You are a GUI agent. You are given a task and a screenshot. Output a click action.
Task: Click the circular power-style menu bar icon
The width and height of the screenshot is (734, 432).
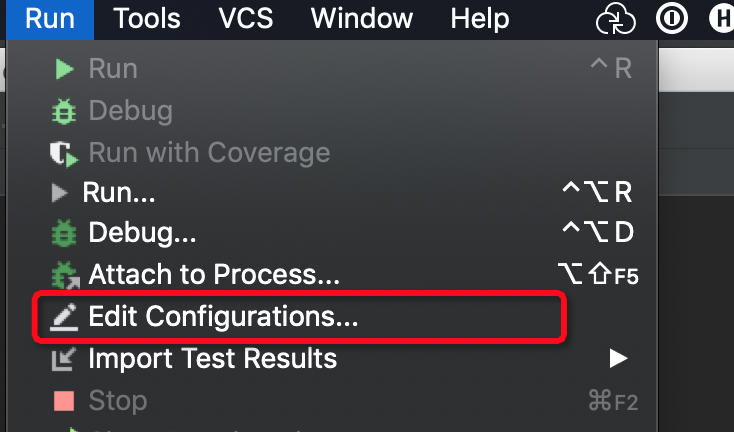coord(670,19)
